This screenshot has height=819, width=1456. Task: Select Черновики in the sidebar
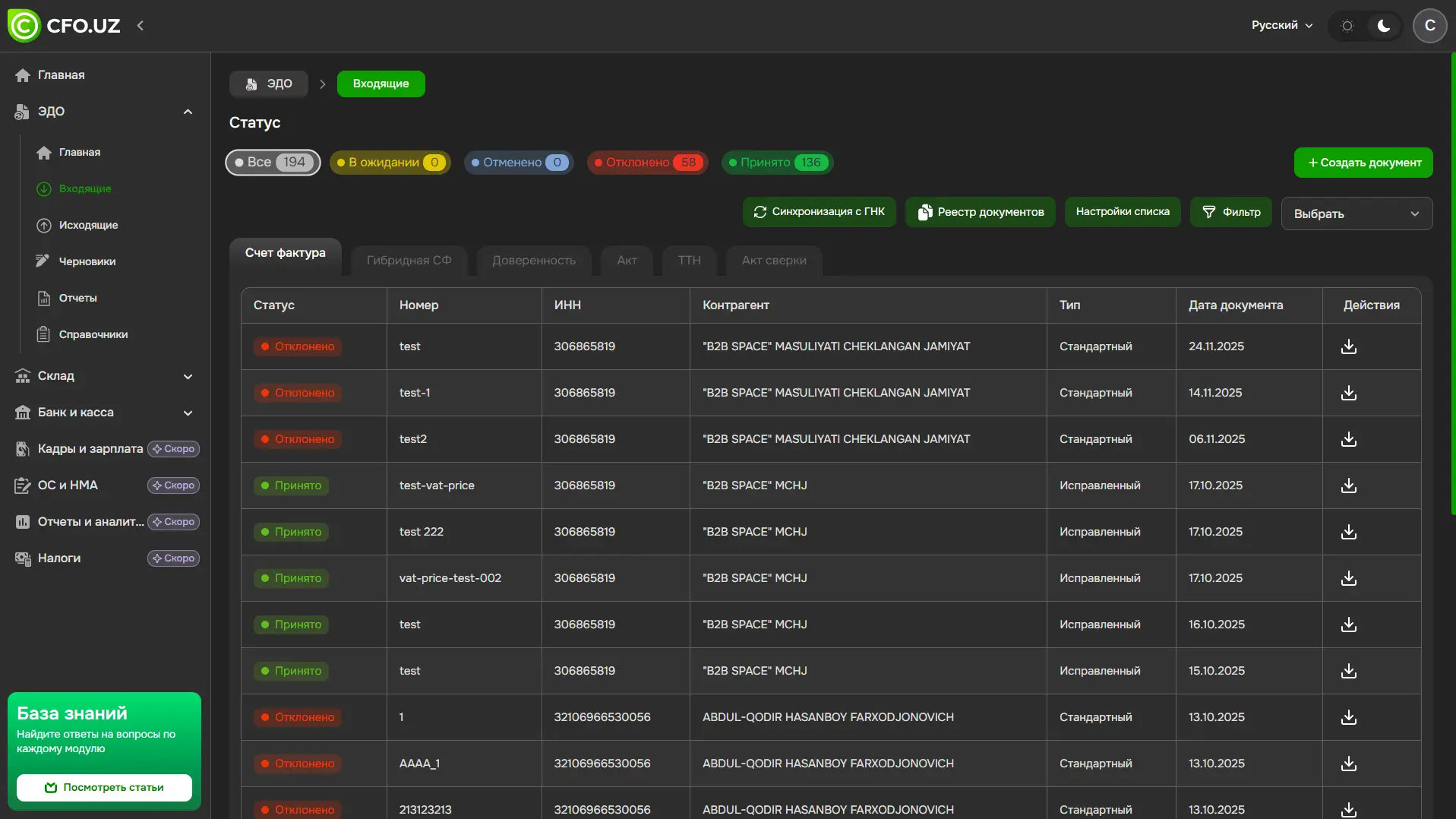click(x=87, y=261)
